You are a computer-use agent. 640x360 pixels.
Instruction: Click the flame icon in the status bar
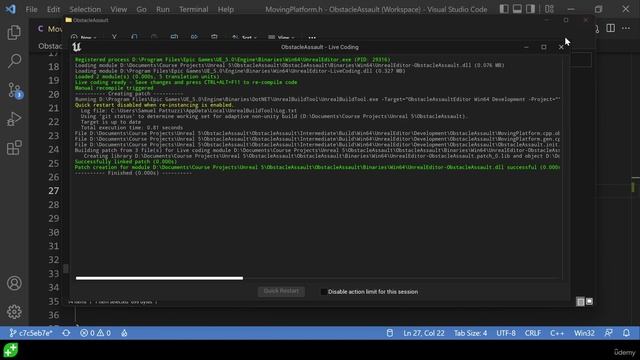click(124, 333)
